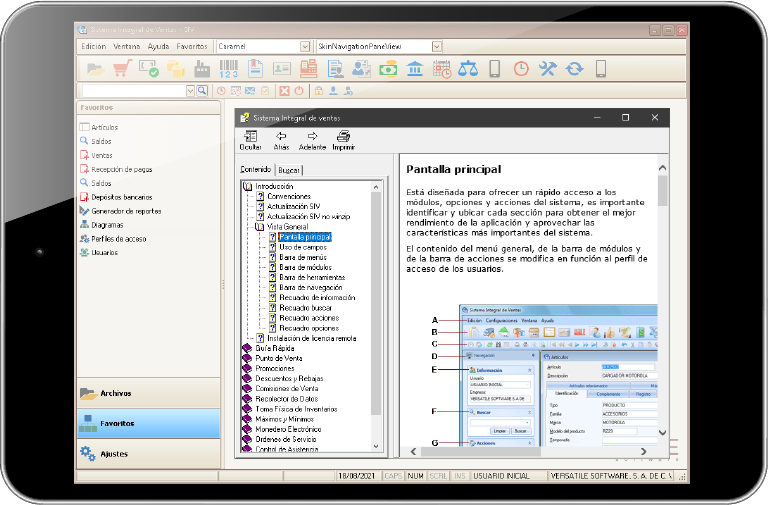768x505 pixels.
Task: Open Recepción de pagos favorite
Action: coord(121,169)
